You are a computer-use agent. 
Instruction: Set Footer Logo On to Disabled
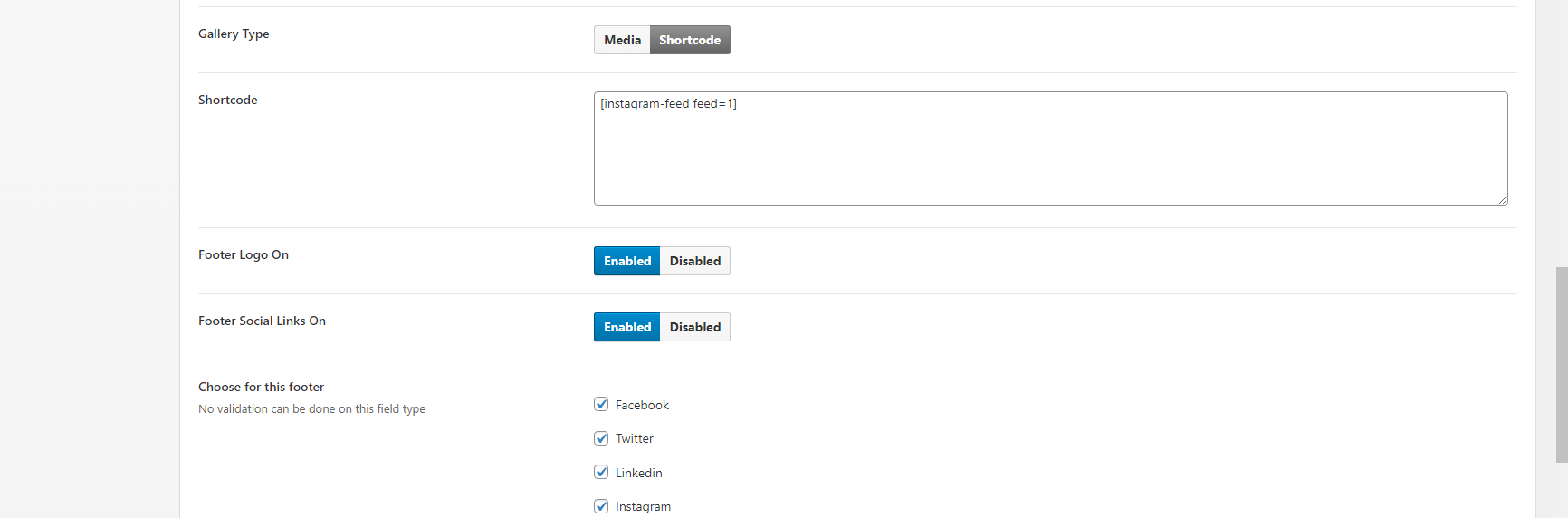695,261
